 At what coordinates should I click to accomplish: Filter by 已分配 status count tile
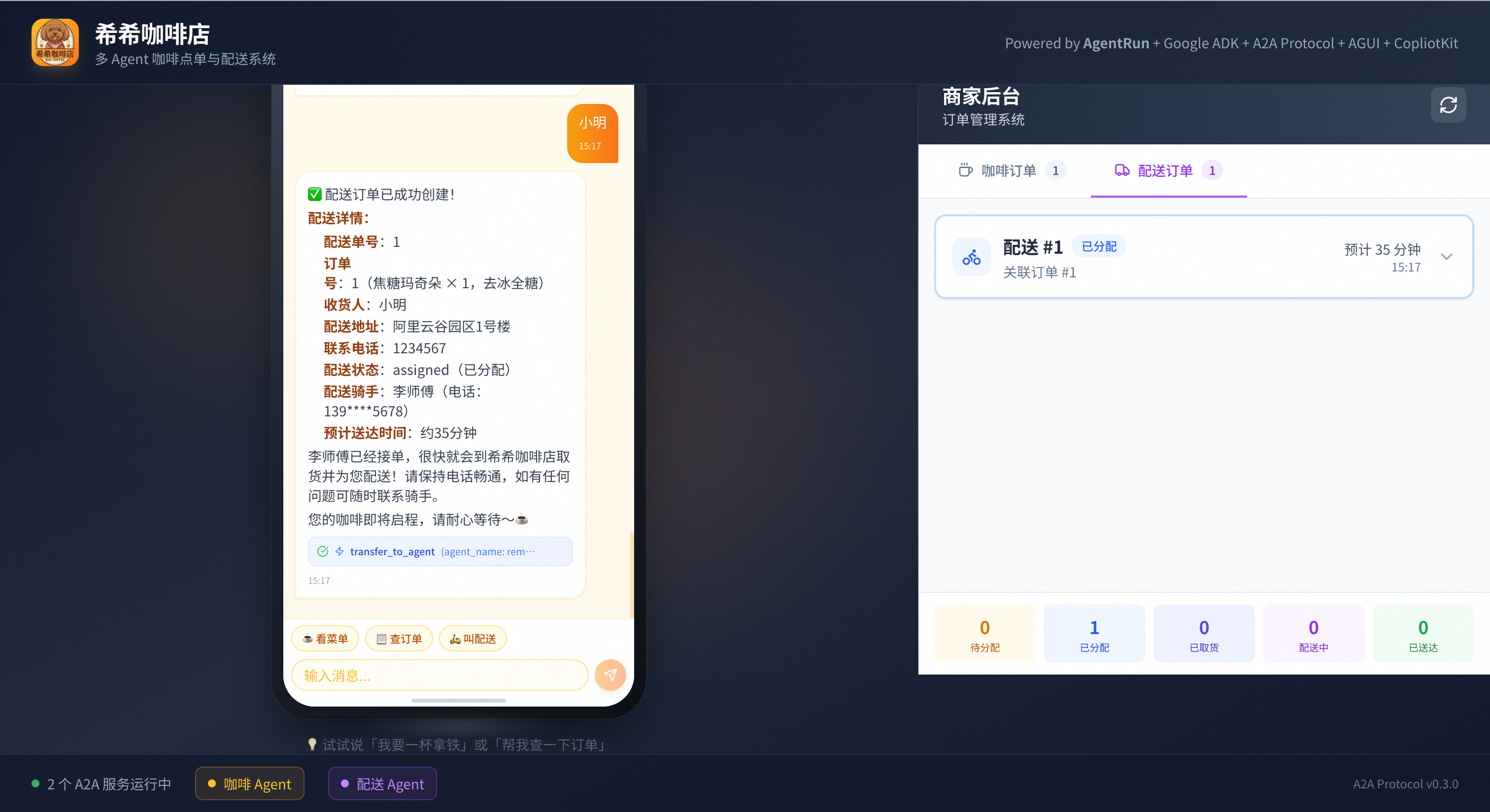pyautogui.click(x=1094, y=634)
